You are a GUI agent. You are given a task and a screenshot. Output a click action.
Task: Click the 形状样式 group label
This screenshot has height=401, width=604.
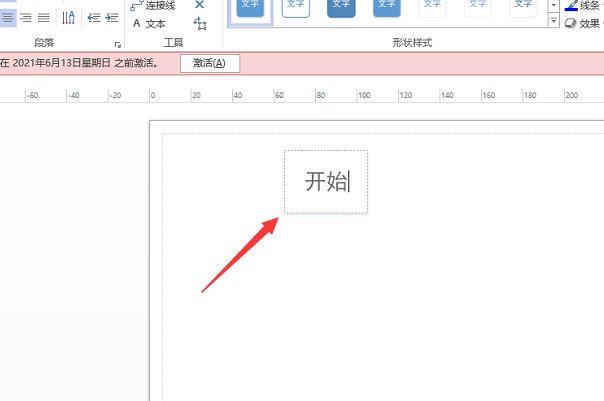point(412,43)
